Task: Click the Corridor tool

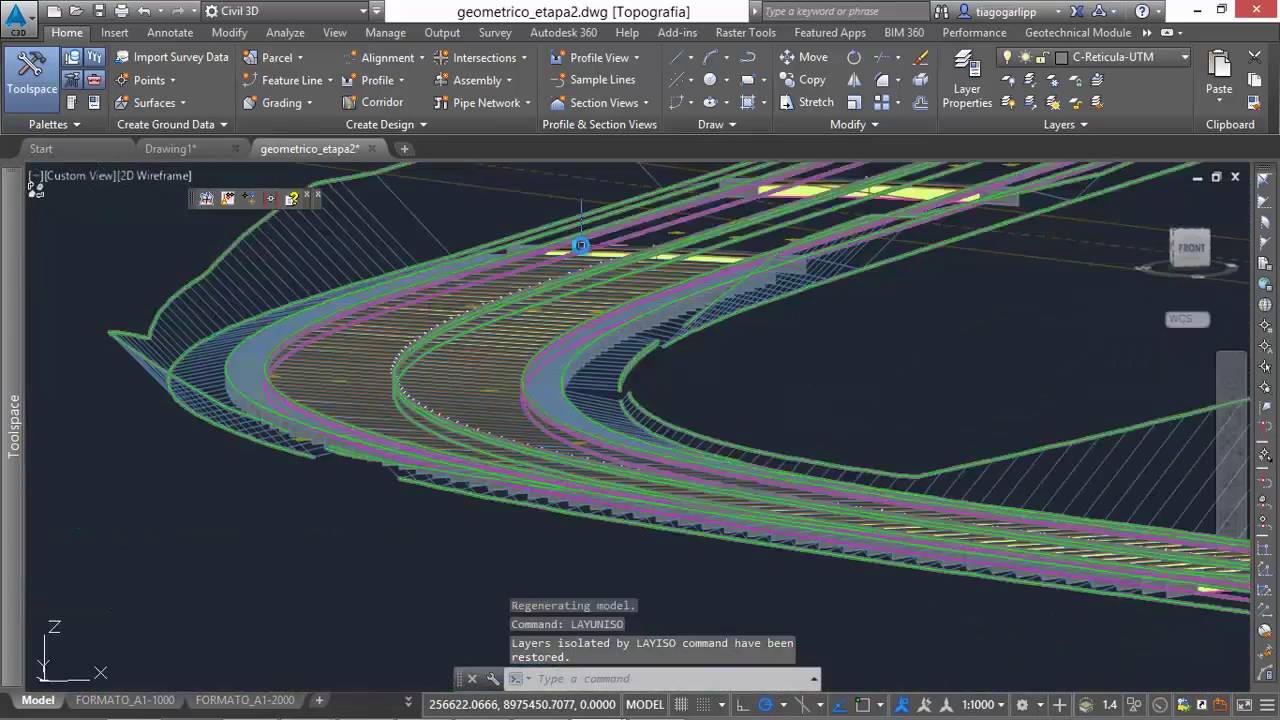Action: (x=372, y=102)
